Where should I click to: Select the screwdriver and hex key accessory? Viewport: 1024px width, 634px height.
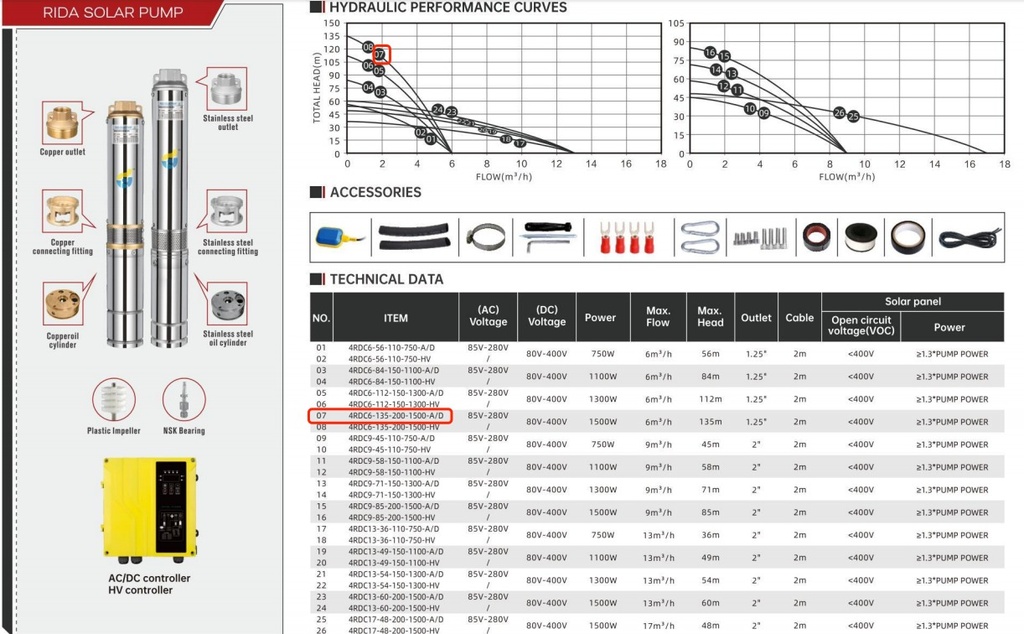click(548, 236)
